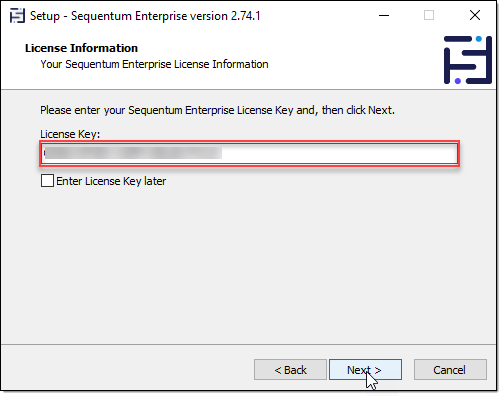Screen dimensions: 502x396
Task: Return to previous page with Back button
Action: [x=290, y=370]
